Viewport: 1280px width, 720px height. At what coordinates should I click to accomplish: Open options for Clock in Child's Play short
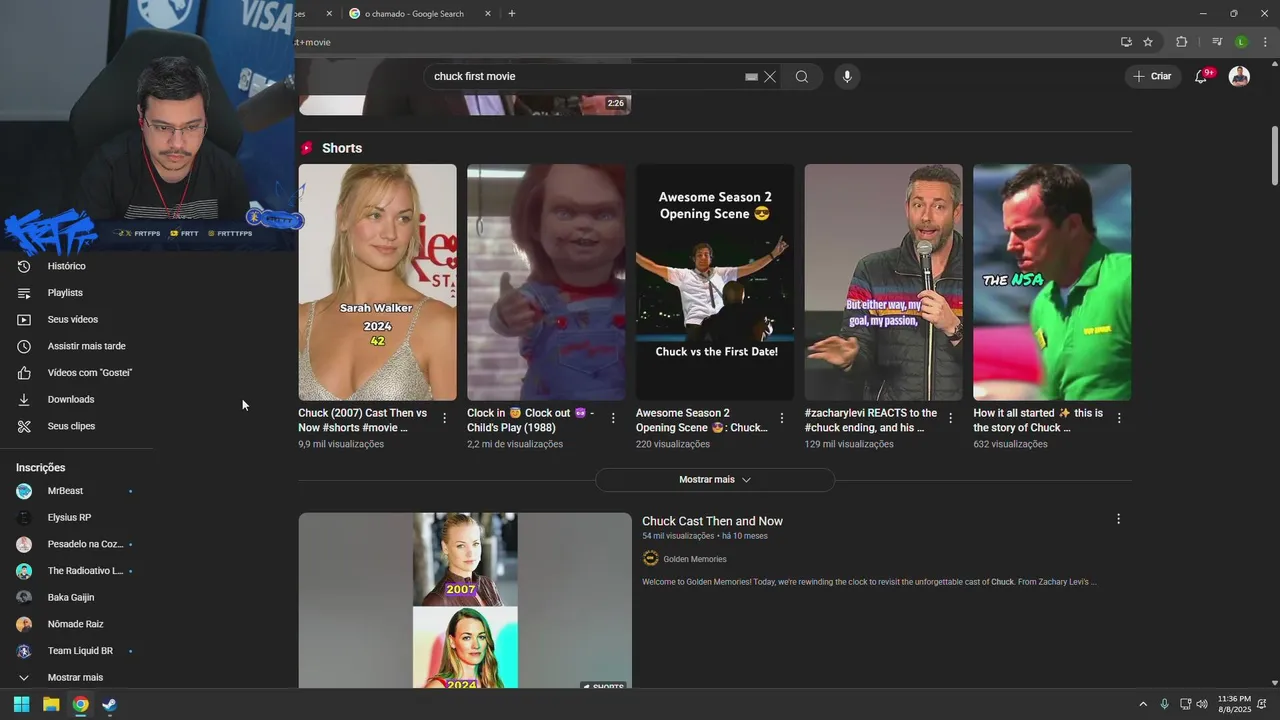pos(614,418)
